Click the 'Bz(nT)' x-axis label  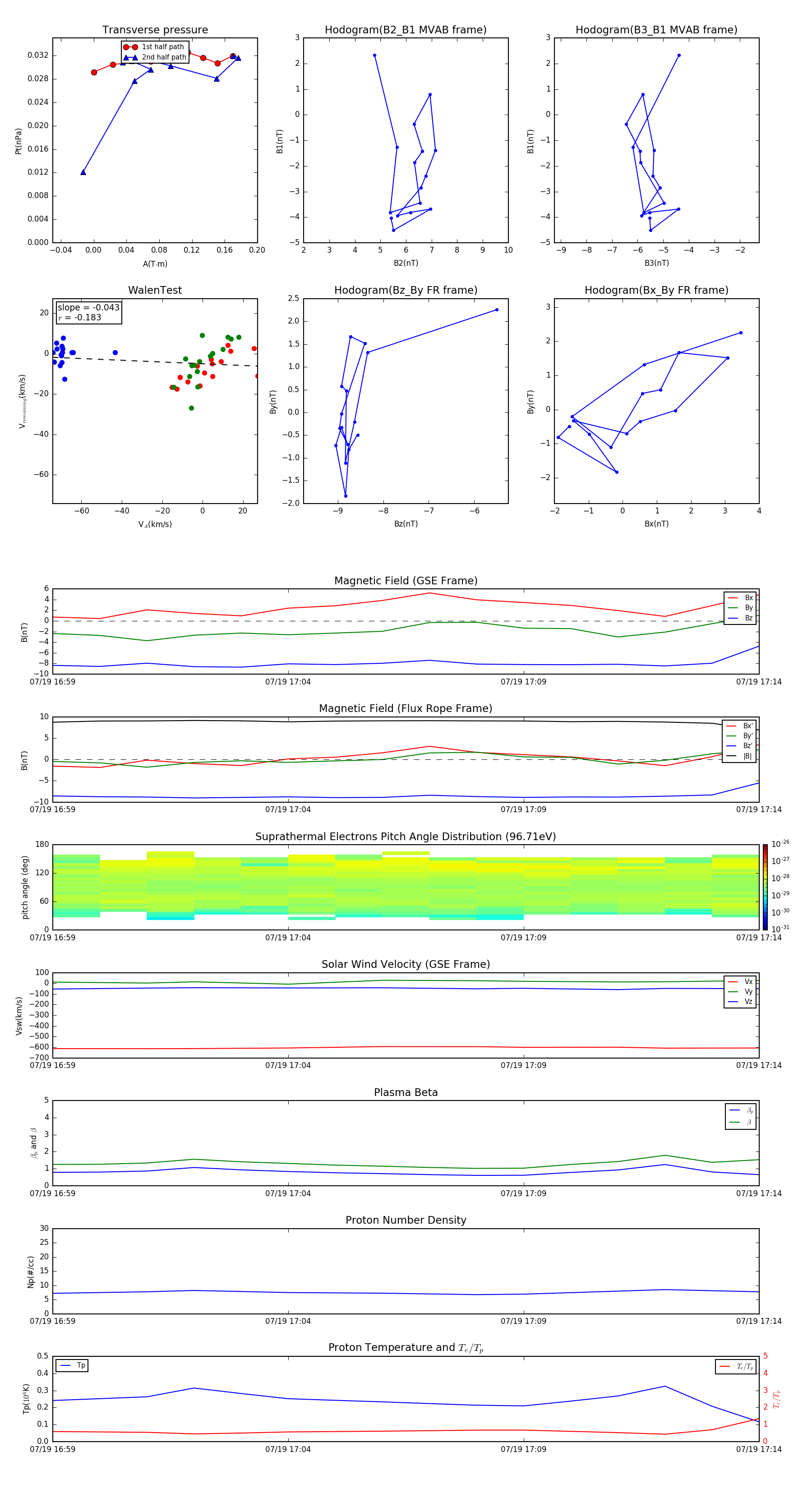[406, 524]
